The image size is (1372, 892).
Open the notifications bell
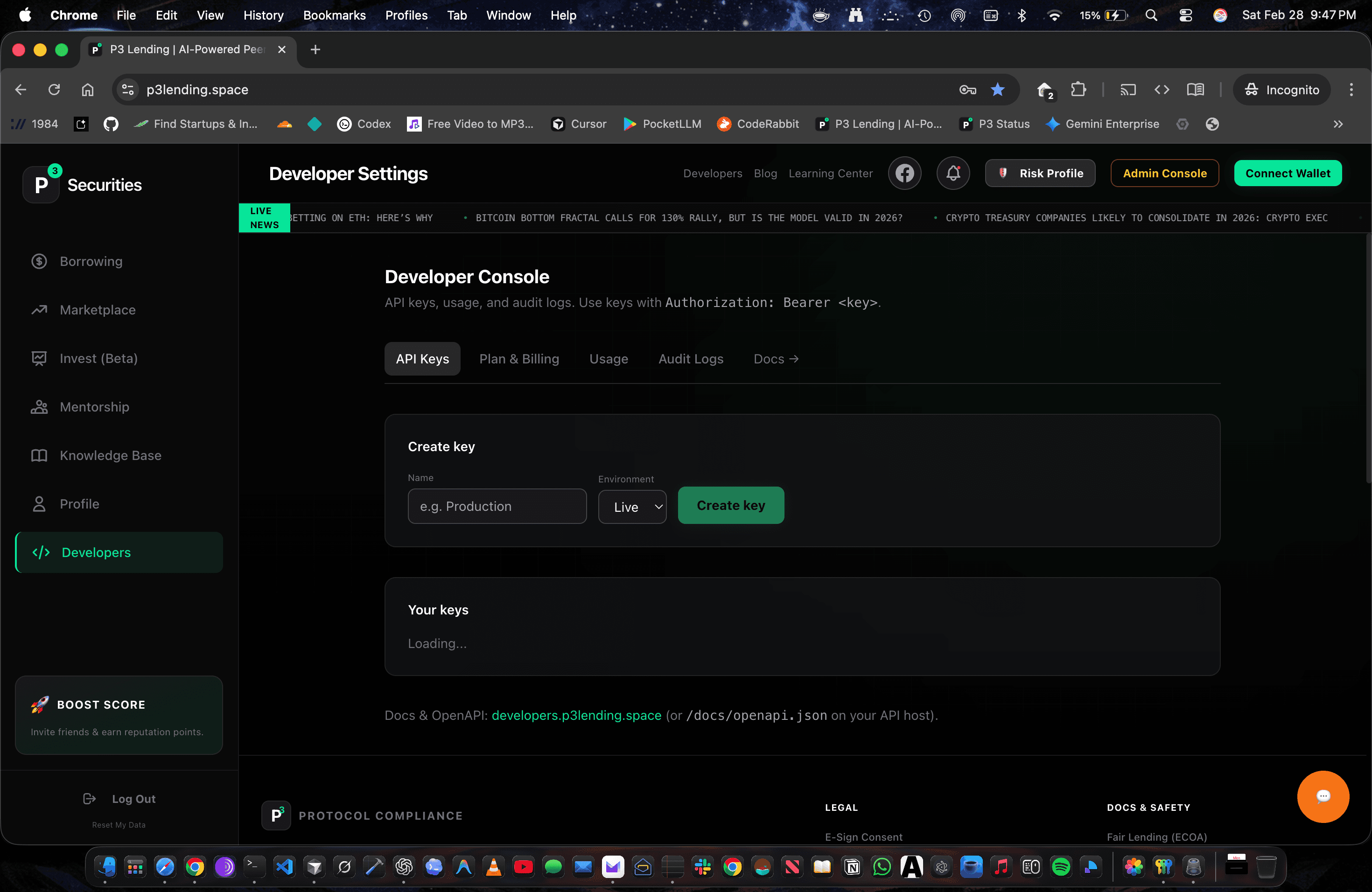coord(953,173)
